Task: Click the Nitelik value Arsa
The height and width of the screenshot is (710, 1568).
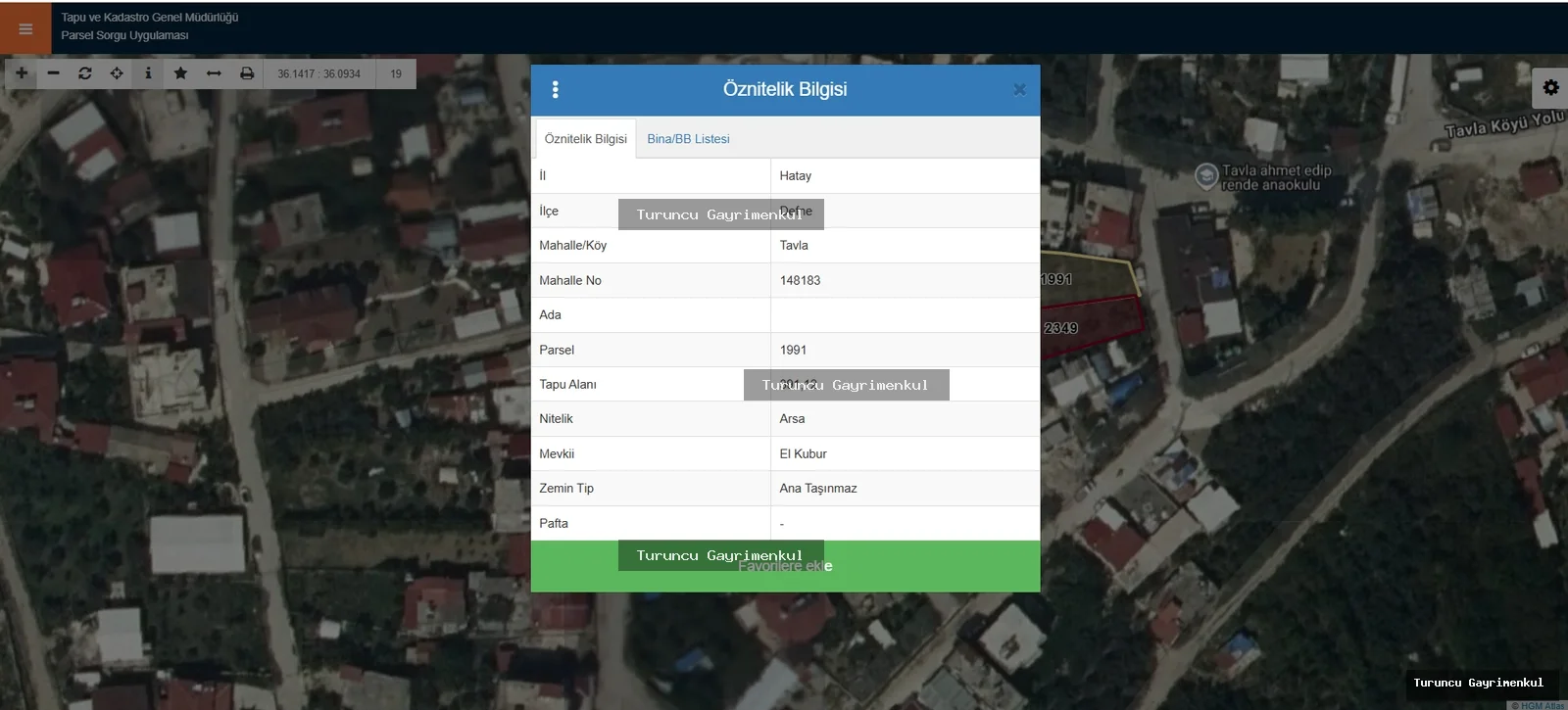Action: tap(792, 419)
